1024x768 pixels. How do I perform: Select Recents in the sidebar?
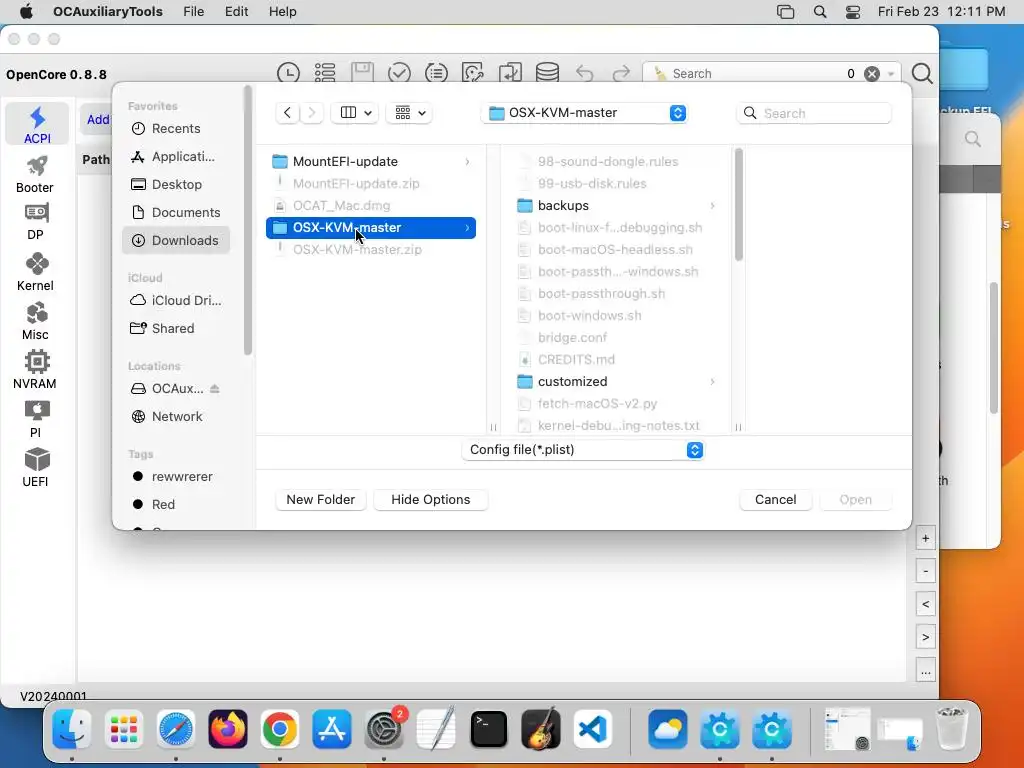pos(176,129)
